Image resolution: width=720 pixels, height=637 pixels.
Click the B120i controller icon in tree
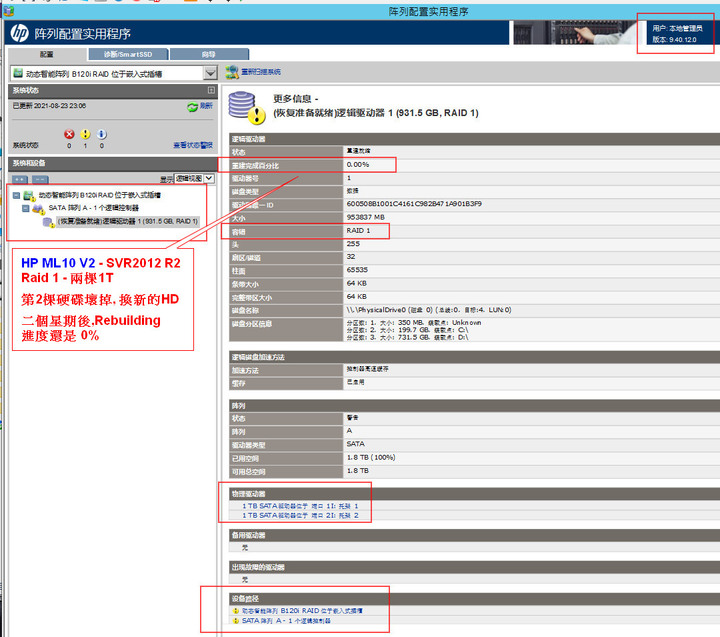(29, 196)
